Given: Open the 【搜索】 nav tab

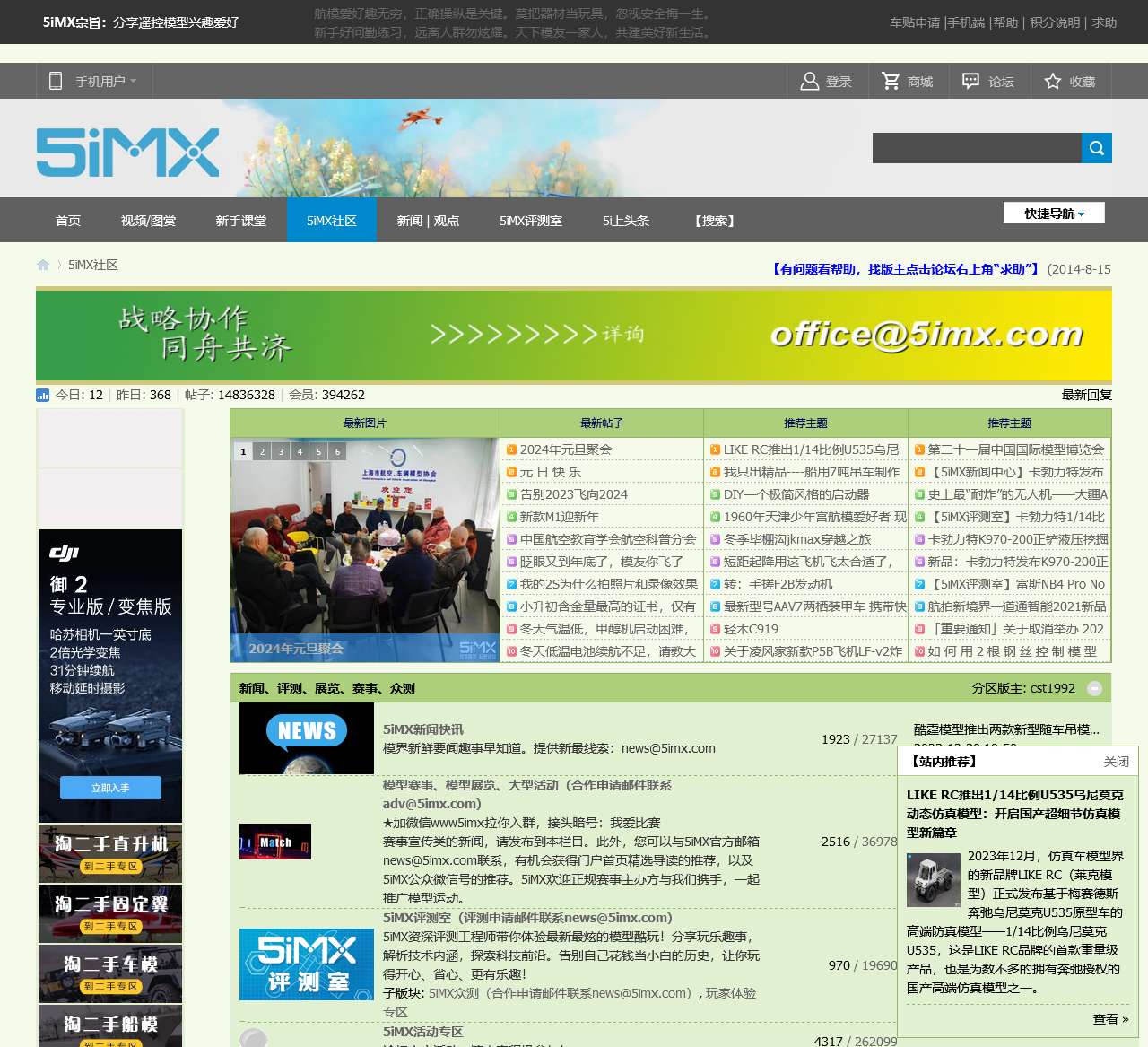Looking at the screenshot, I should point(714,220).
